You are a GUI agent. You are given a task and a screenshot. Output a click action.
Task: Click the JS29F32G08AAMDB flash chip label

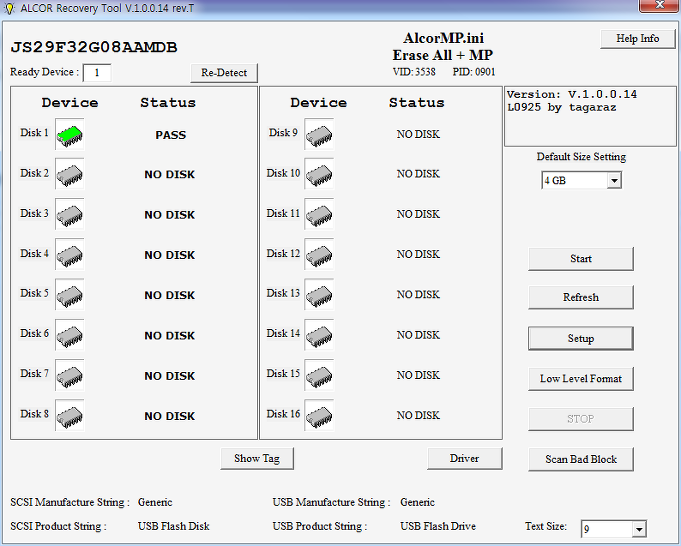tap(94, 47)
